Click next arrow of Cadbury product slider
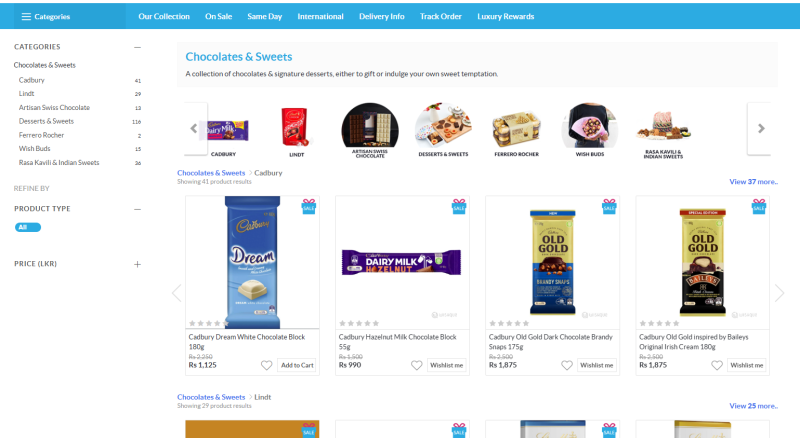Image resolution: width=800 pixels, height=438 pixels. click(779, 293)
